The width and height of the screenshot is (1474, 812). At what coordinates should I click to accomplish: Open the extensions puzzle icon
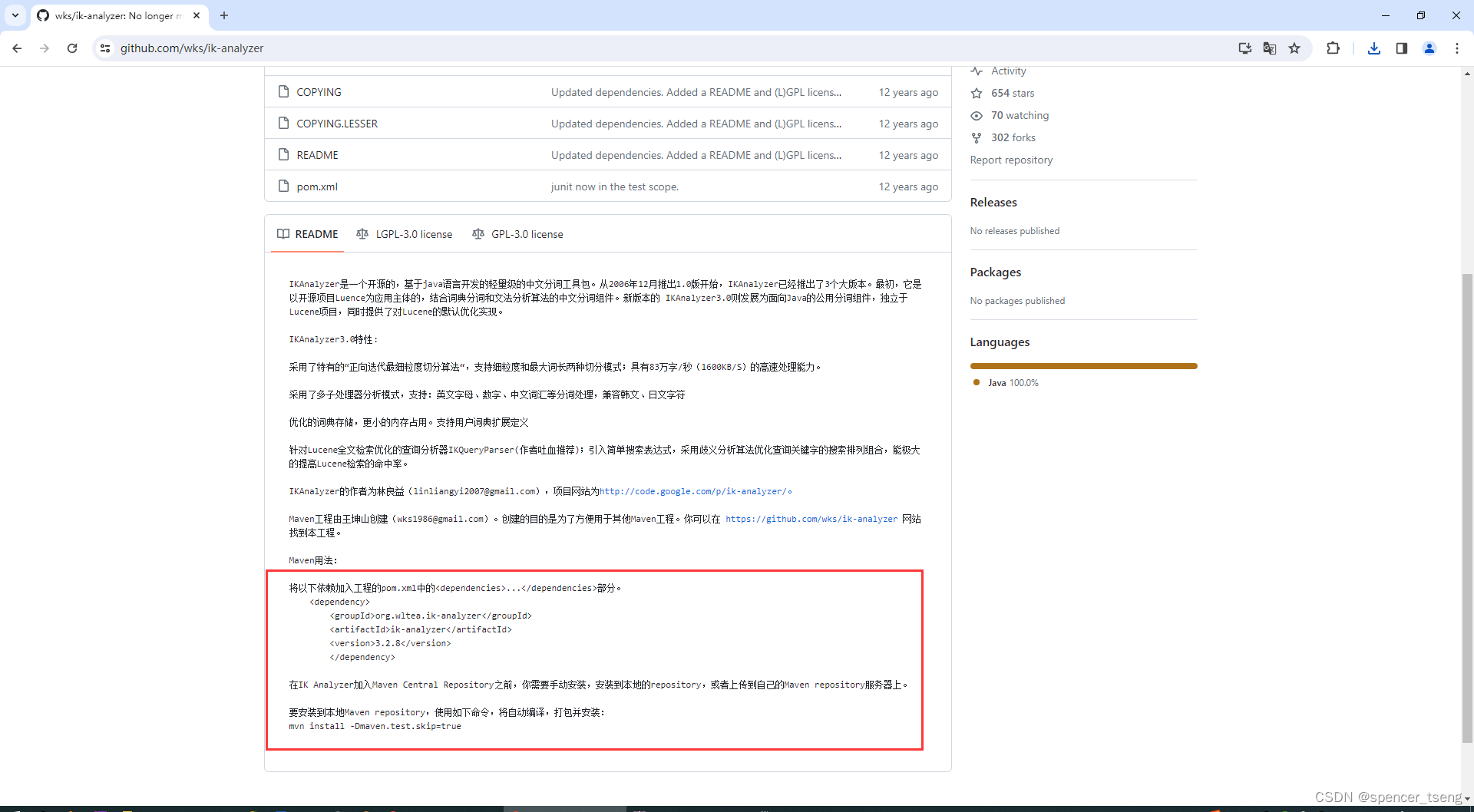[x=1333, y=48]
